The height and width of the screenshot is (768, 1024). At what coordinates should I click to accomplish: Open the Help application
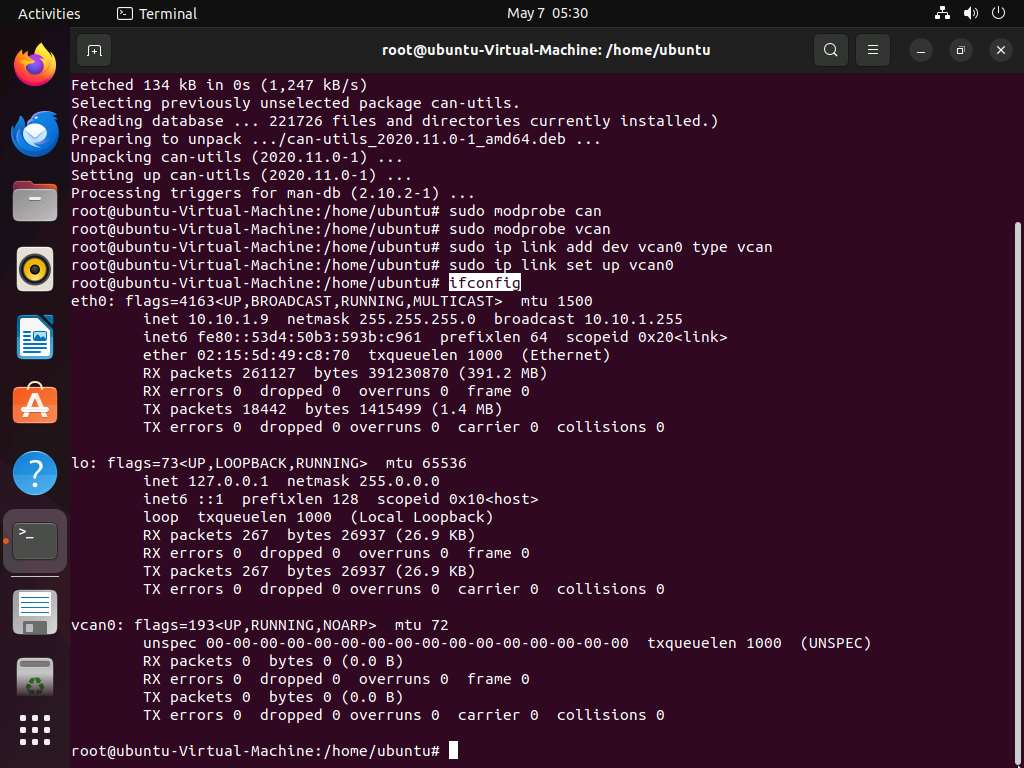pyautogui.click(x=35, y=472)
